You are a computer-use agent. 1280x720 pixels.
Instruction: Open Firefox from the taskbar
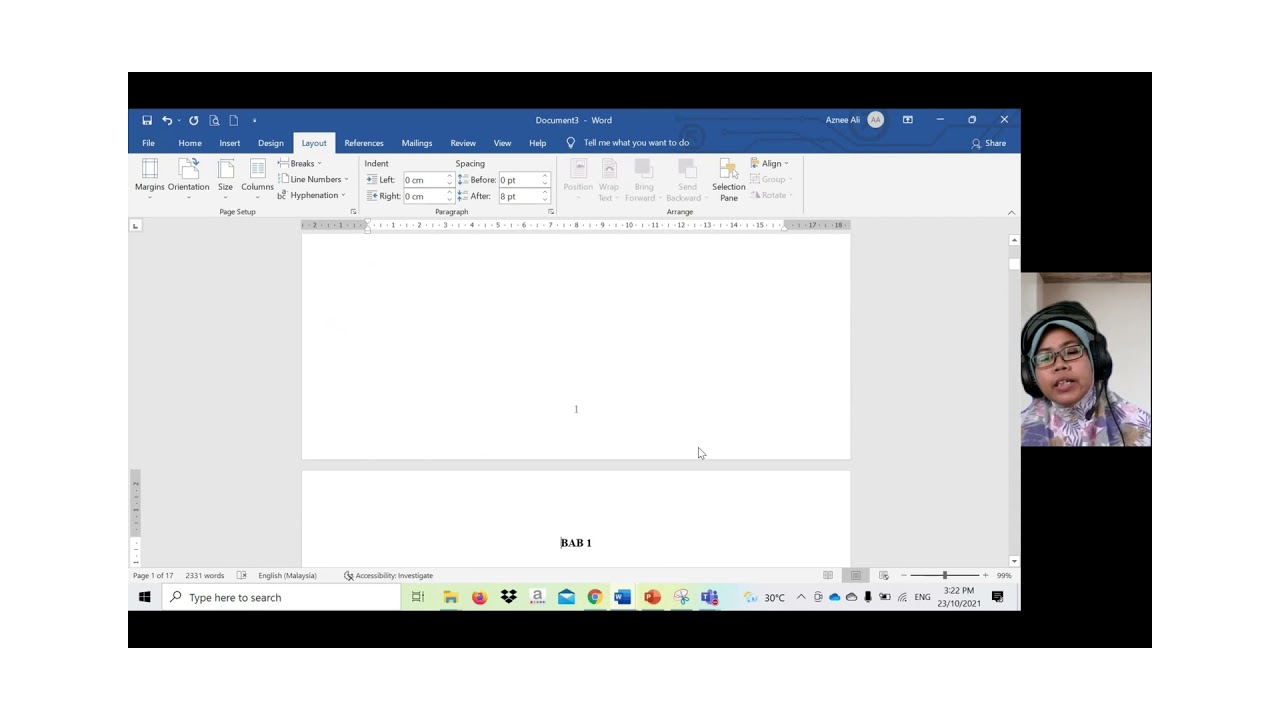click(x=480, y=597)
